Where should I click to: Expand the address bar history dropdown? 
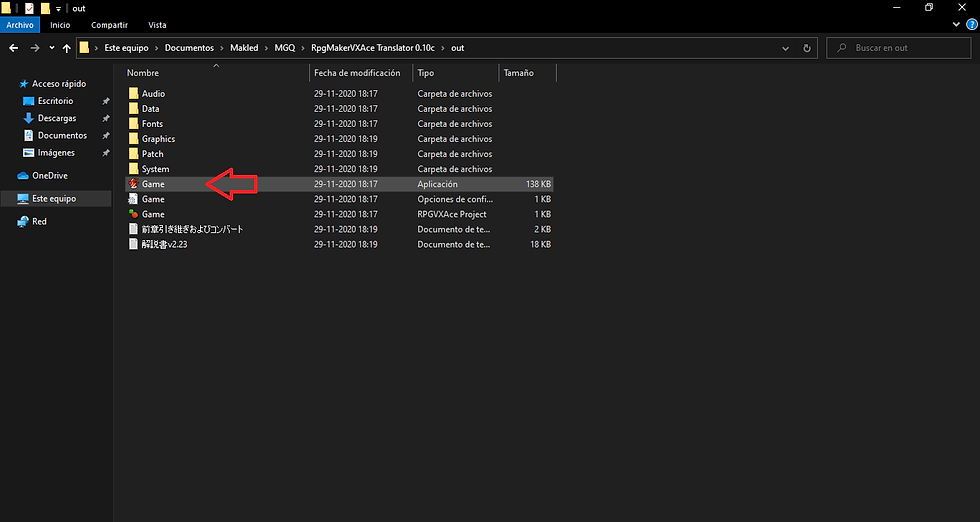pos(786,48)
